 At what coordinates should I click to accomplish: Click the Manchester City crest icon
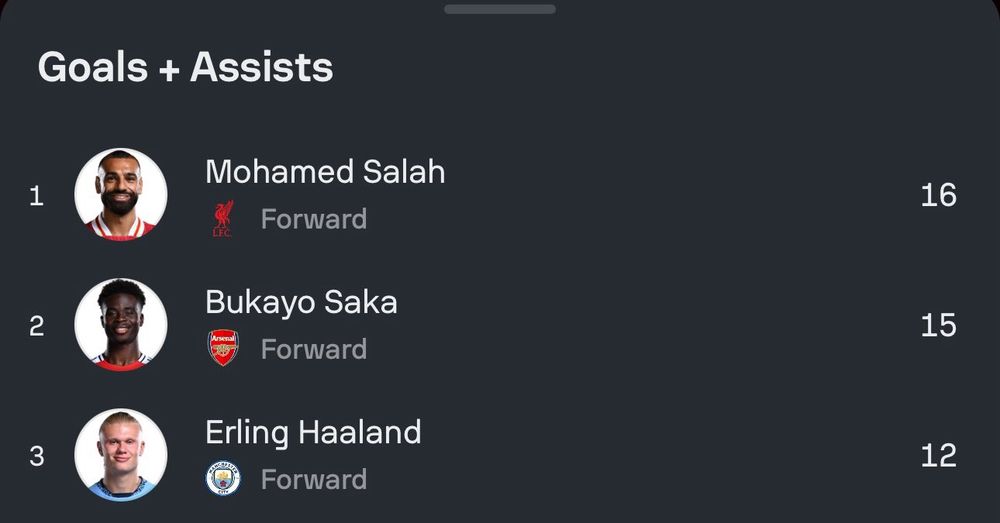point(223,478)
